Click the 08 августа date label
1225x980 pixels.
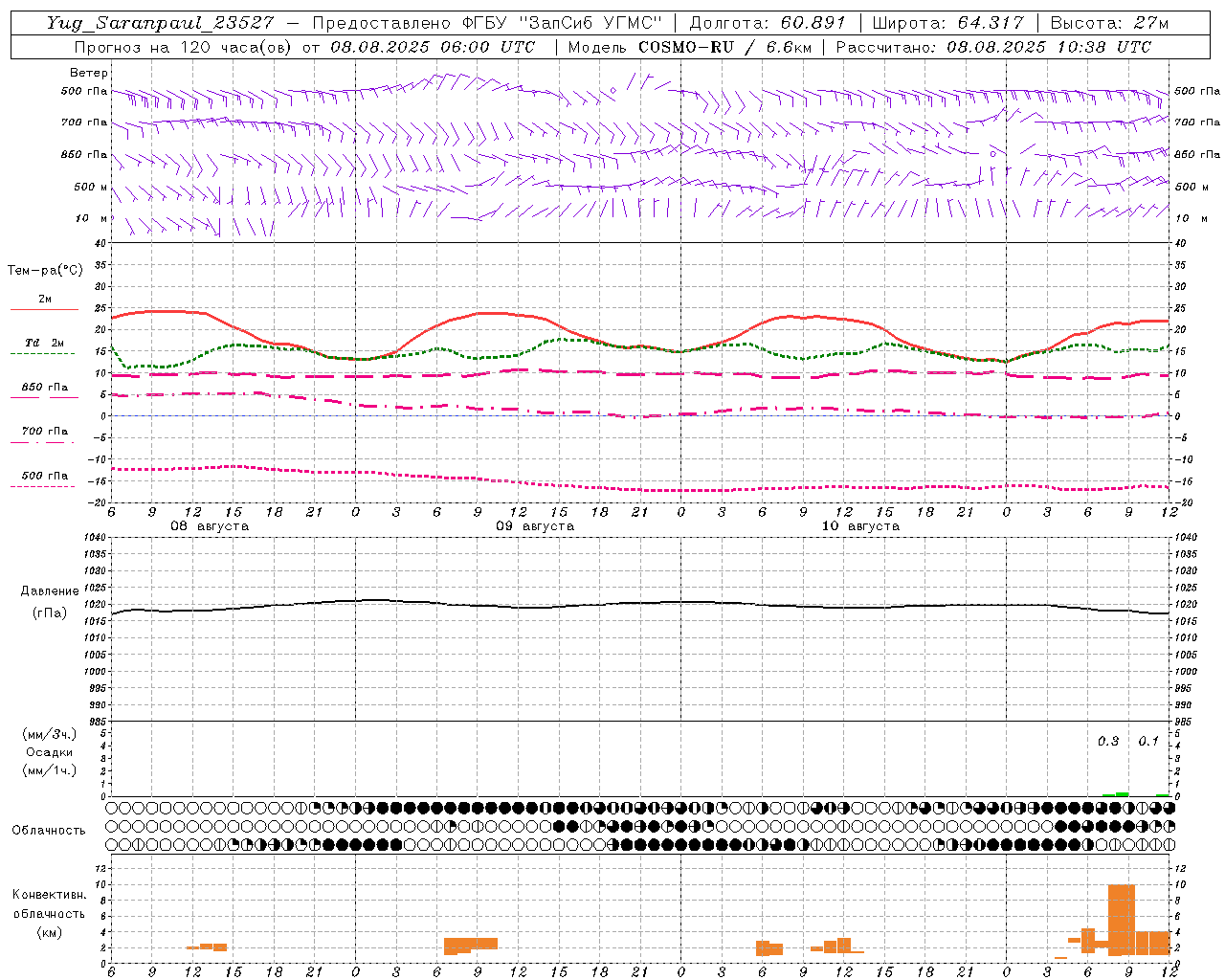pyautogui.click(x=210, y=526)
